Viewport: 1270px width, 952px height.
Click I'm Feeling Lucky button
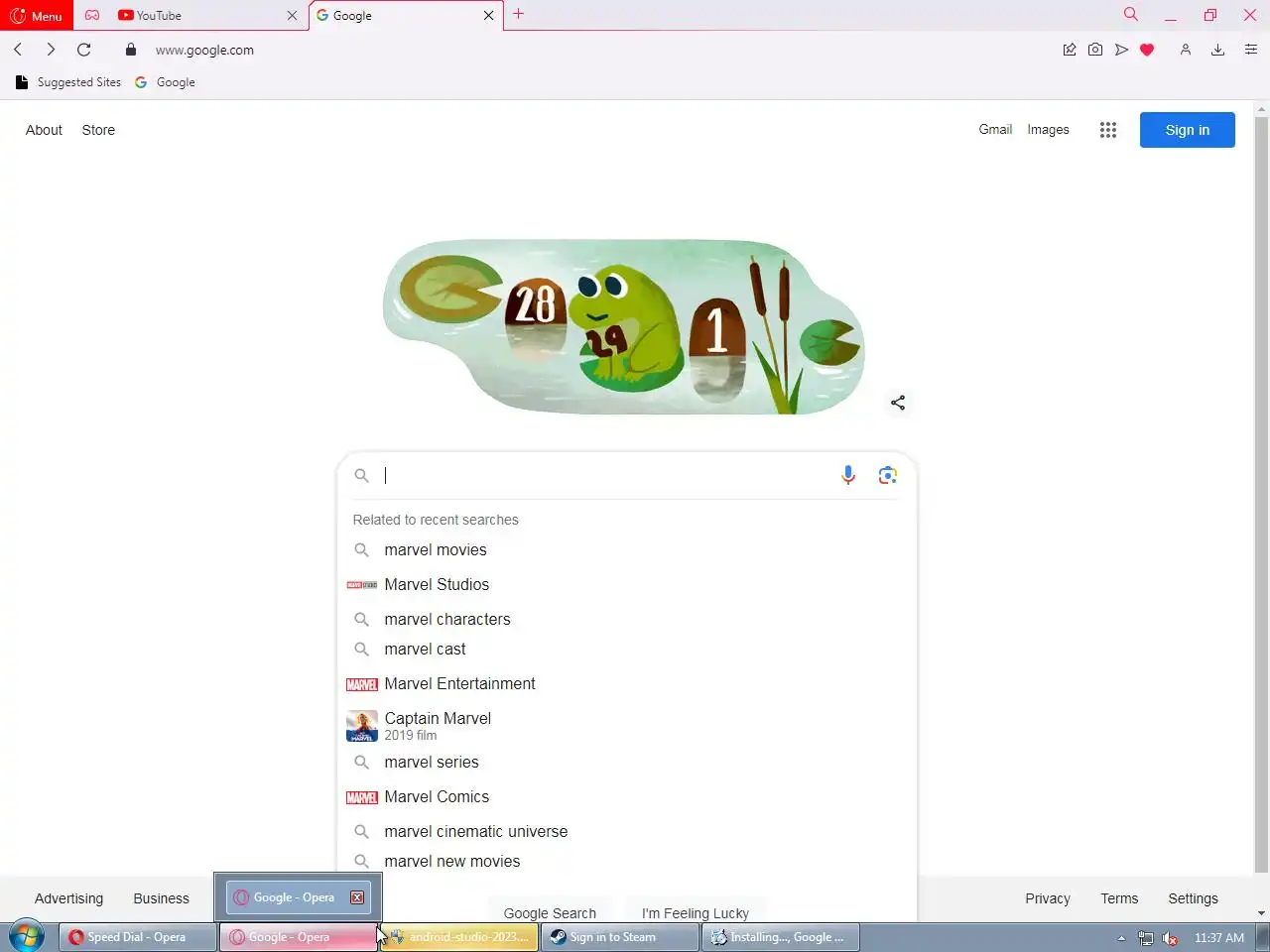click(695, 912)
